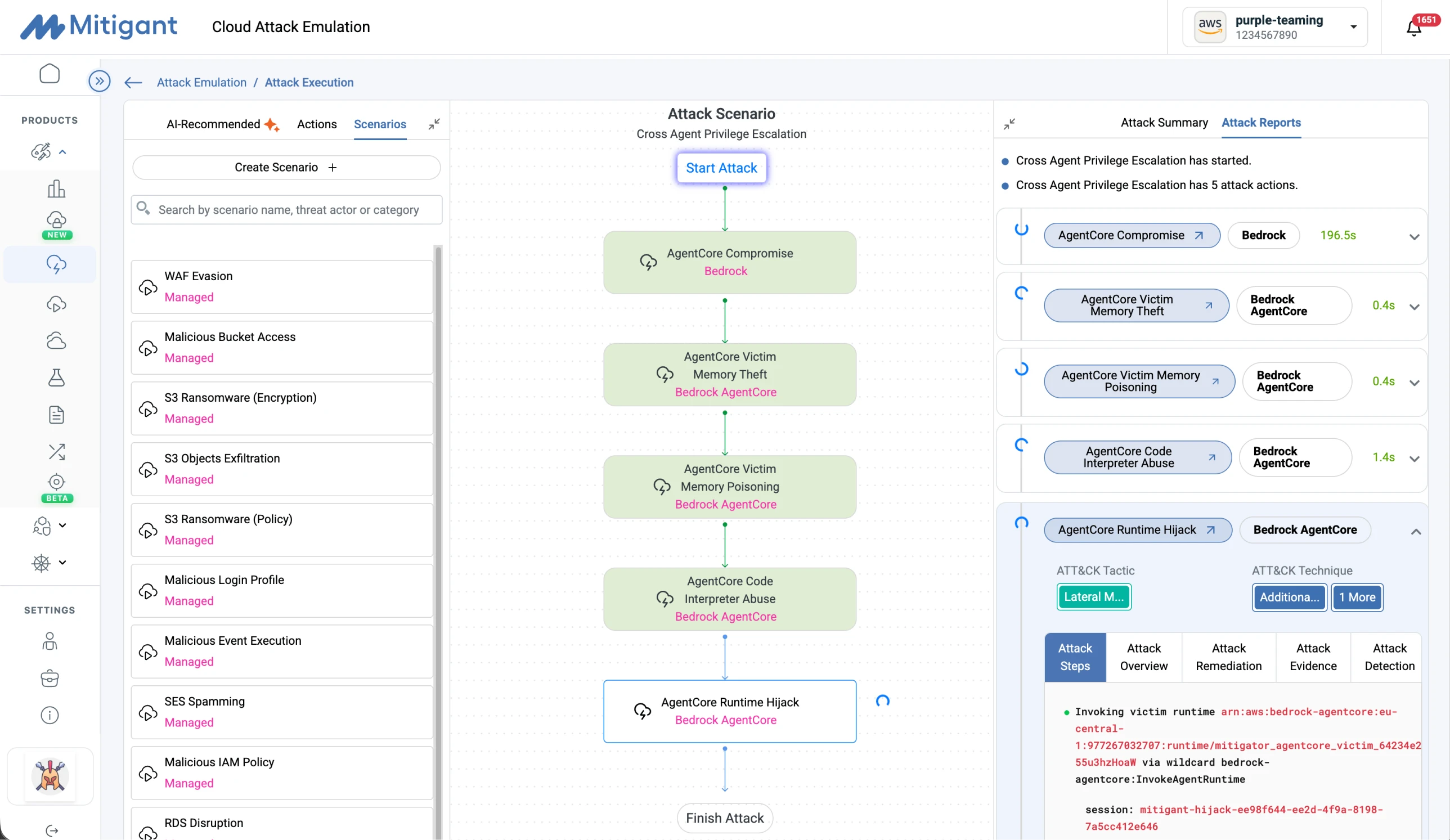The image size is (1450, 840).
Task: Expand the helm wheel sidebar group chevron
Action: (62, 563)
